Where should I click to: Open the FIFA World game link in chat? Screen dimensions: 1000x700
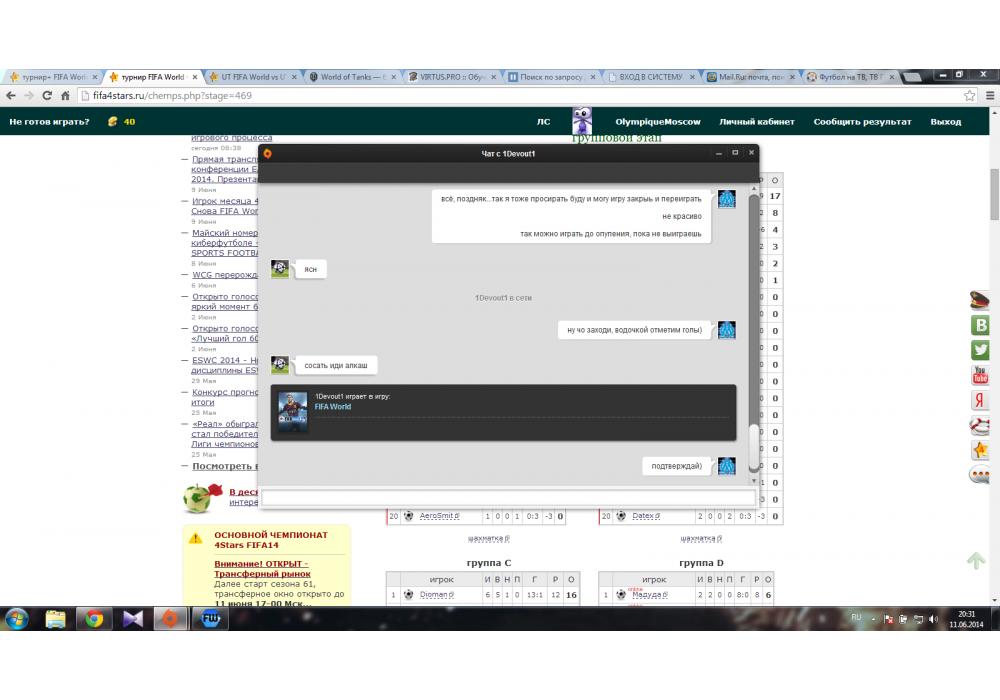pyautogui.click(x=332, y=407)
